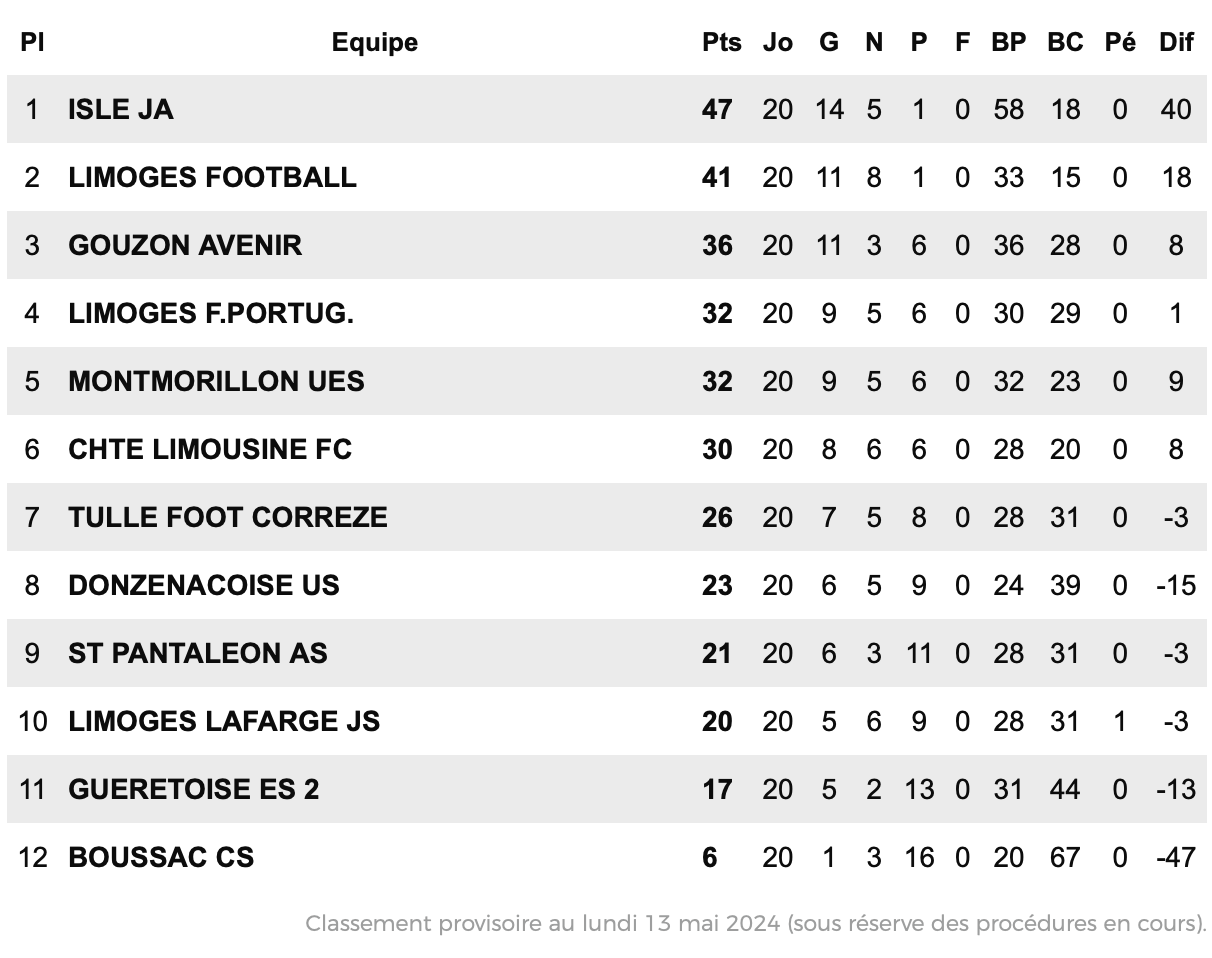Image resolution: width=1212 pixels, height=958 pixels.
Task: Open LIMOGES FOOTBALL team row
Action: 212,177
